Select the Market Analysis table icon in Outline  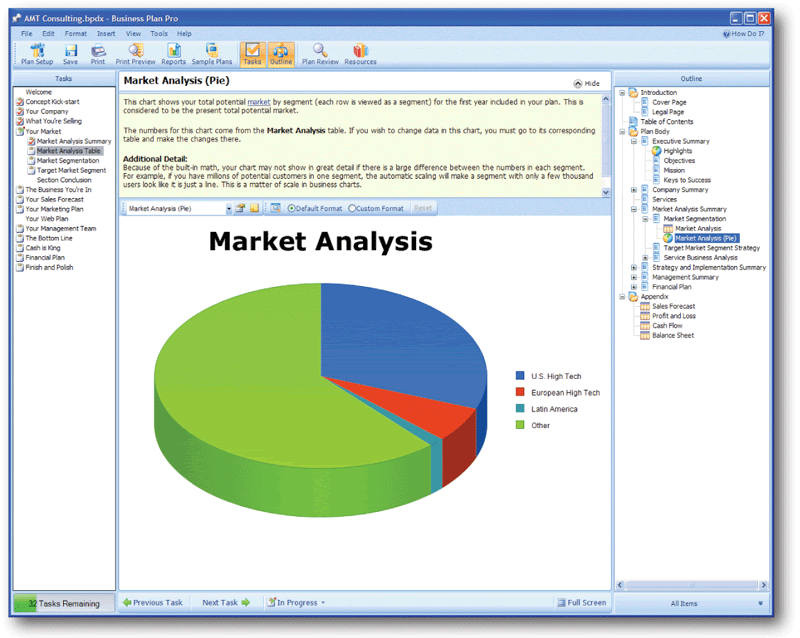click(x=668, y=229)
